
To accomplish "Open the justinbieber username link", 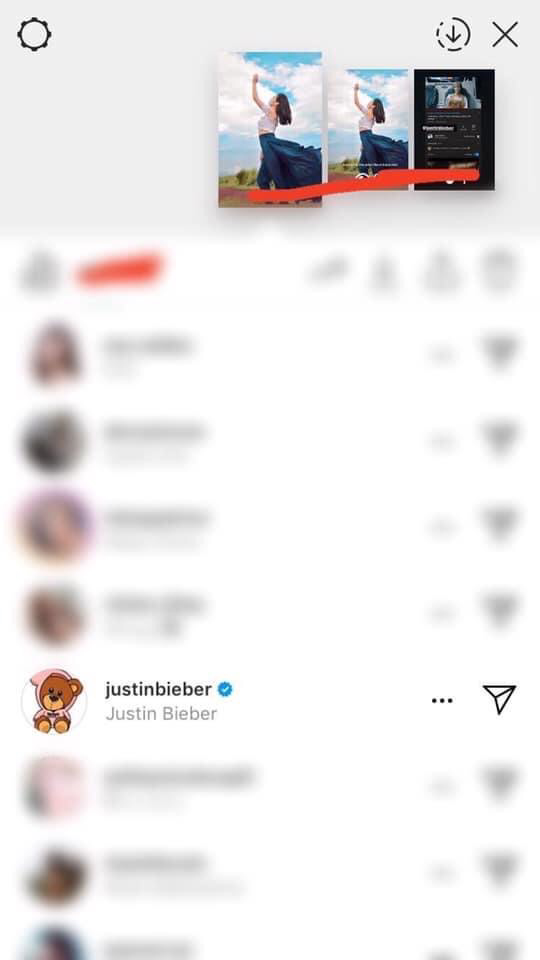I will (x=159, y=689).
